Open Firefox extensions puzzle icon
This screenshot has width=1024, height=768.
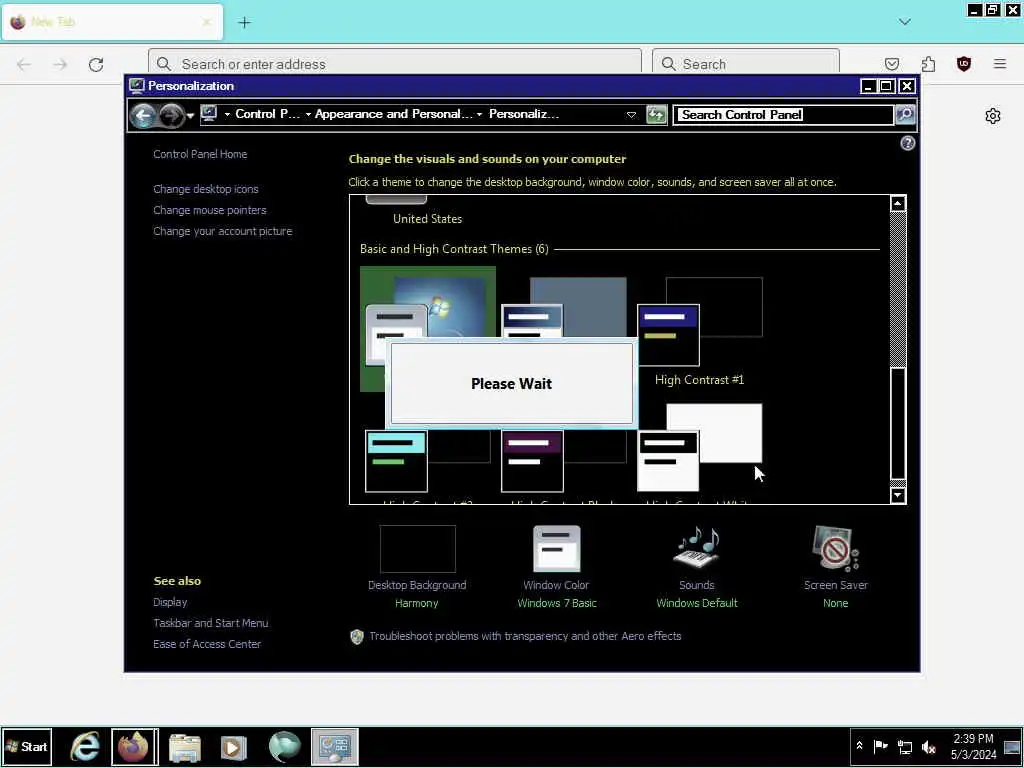928,64
